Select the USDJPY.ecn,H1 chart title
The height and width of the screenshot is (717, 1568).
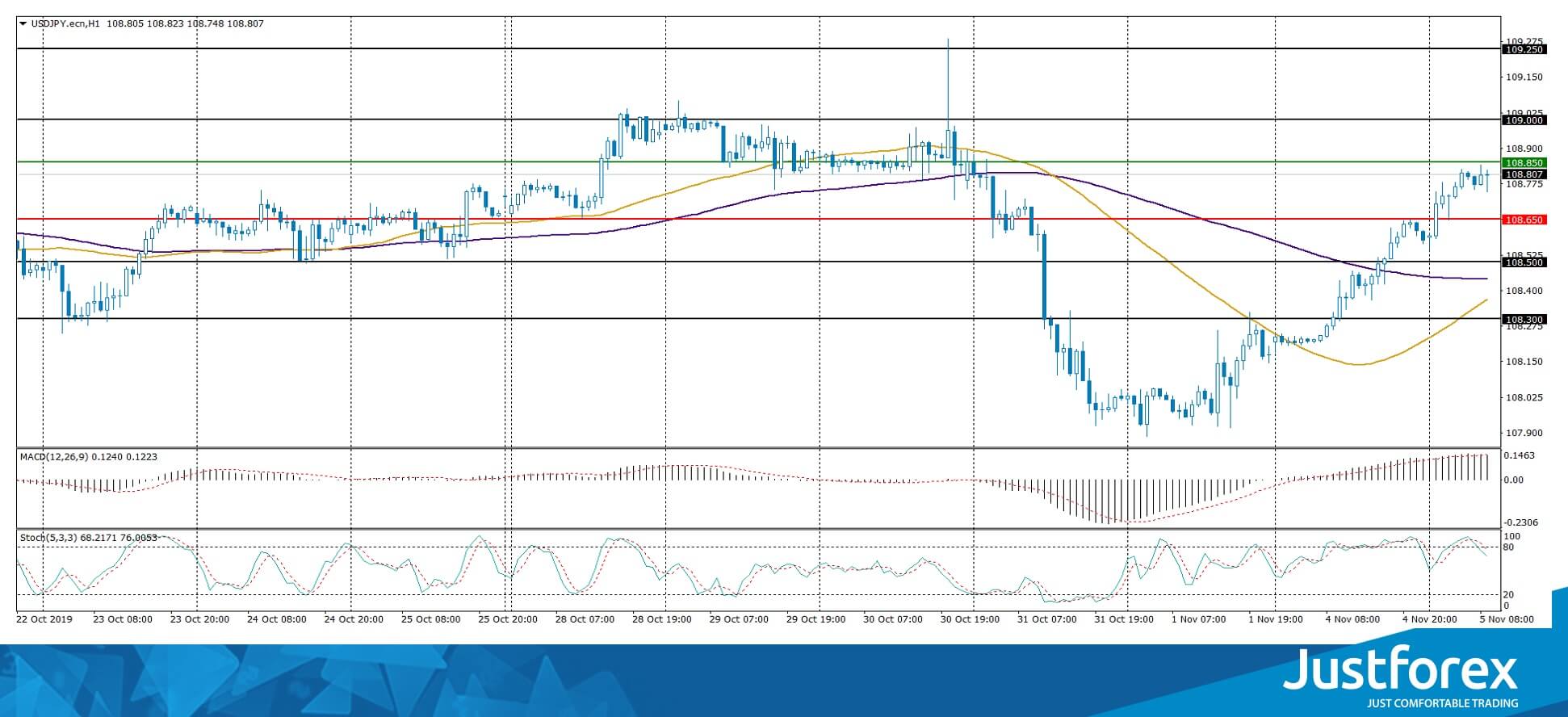click(x=66, y=23)
